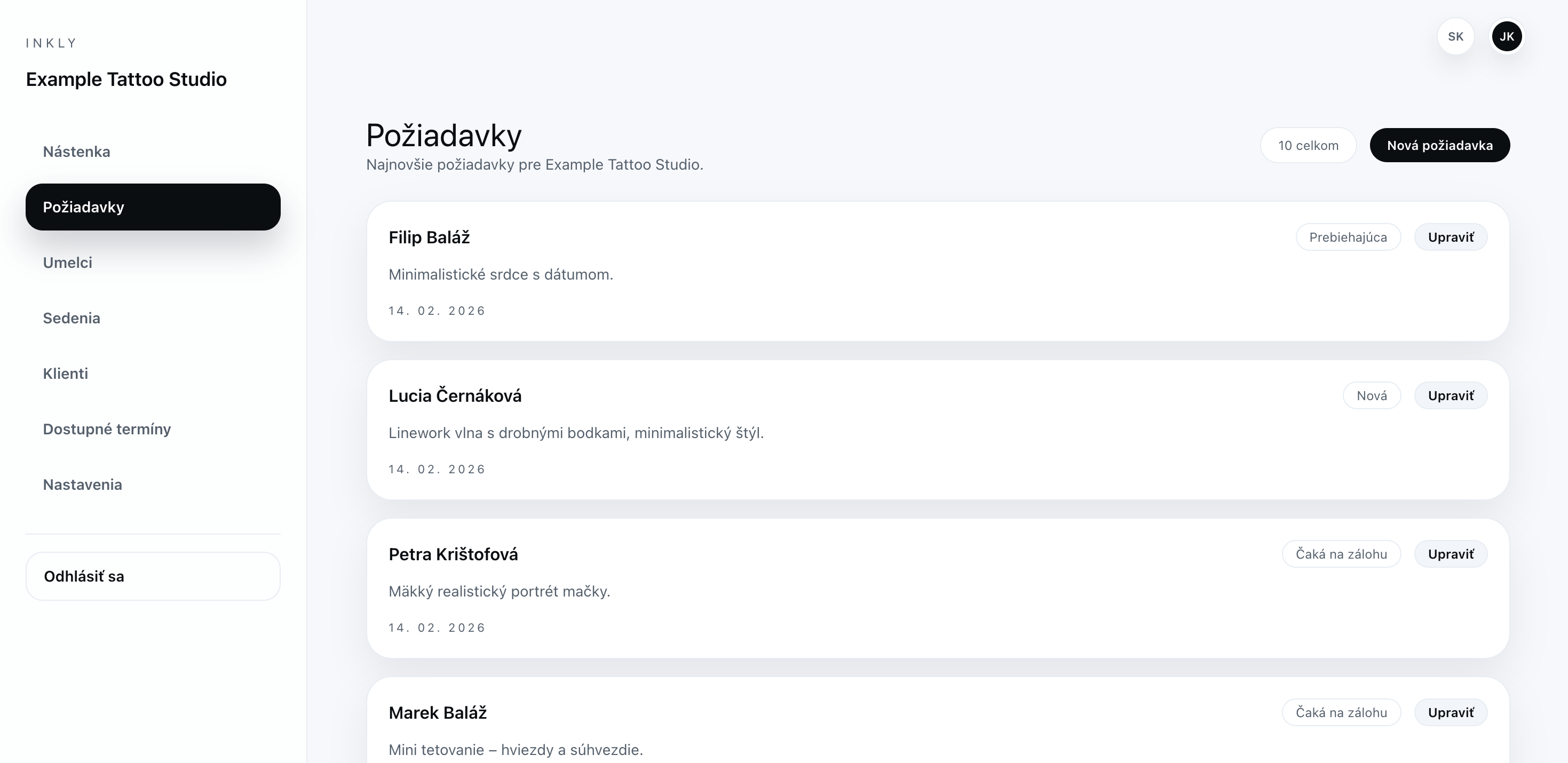
Task: Open the Example Tattoo Studio title
Action: [126, 79]
